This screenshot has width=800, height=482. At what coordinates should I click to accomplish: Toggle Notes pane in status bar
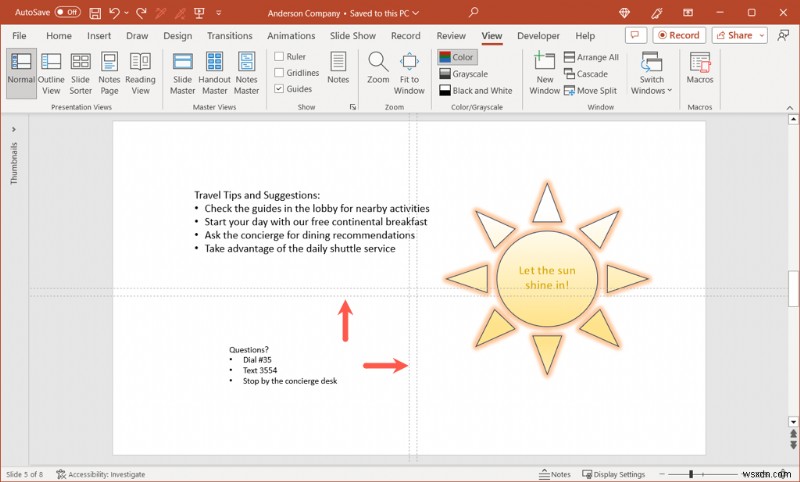pos(555,474)
